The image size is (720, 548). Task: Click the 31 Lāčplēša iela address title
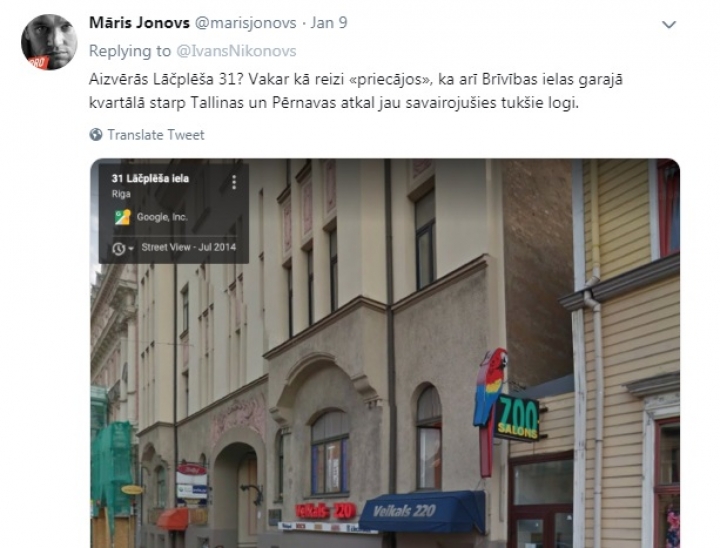pos(150,178)
